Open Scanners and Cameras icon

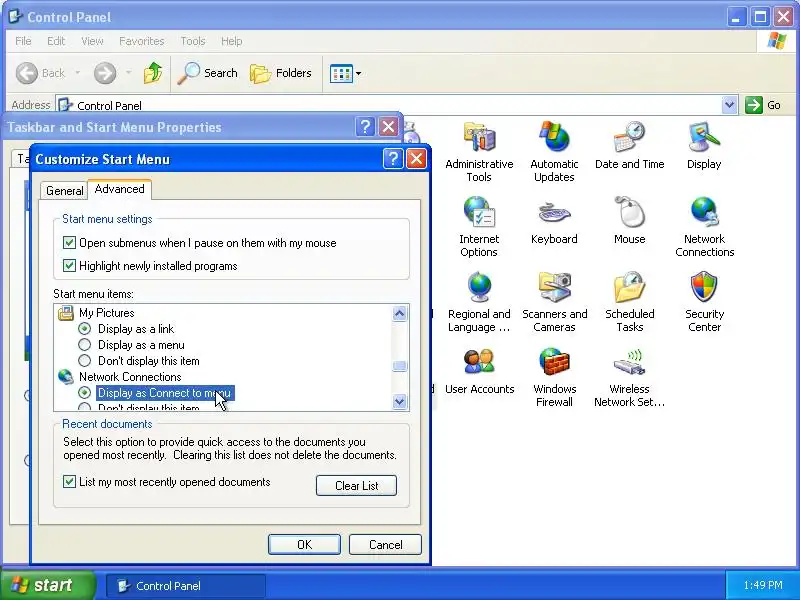[x=554, y=287]
